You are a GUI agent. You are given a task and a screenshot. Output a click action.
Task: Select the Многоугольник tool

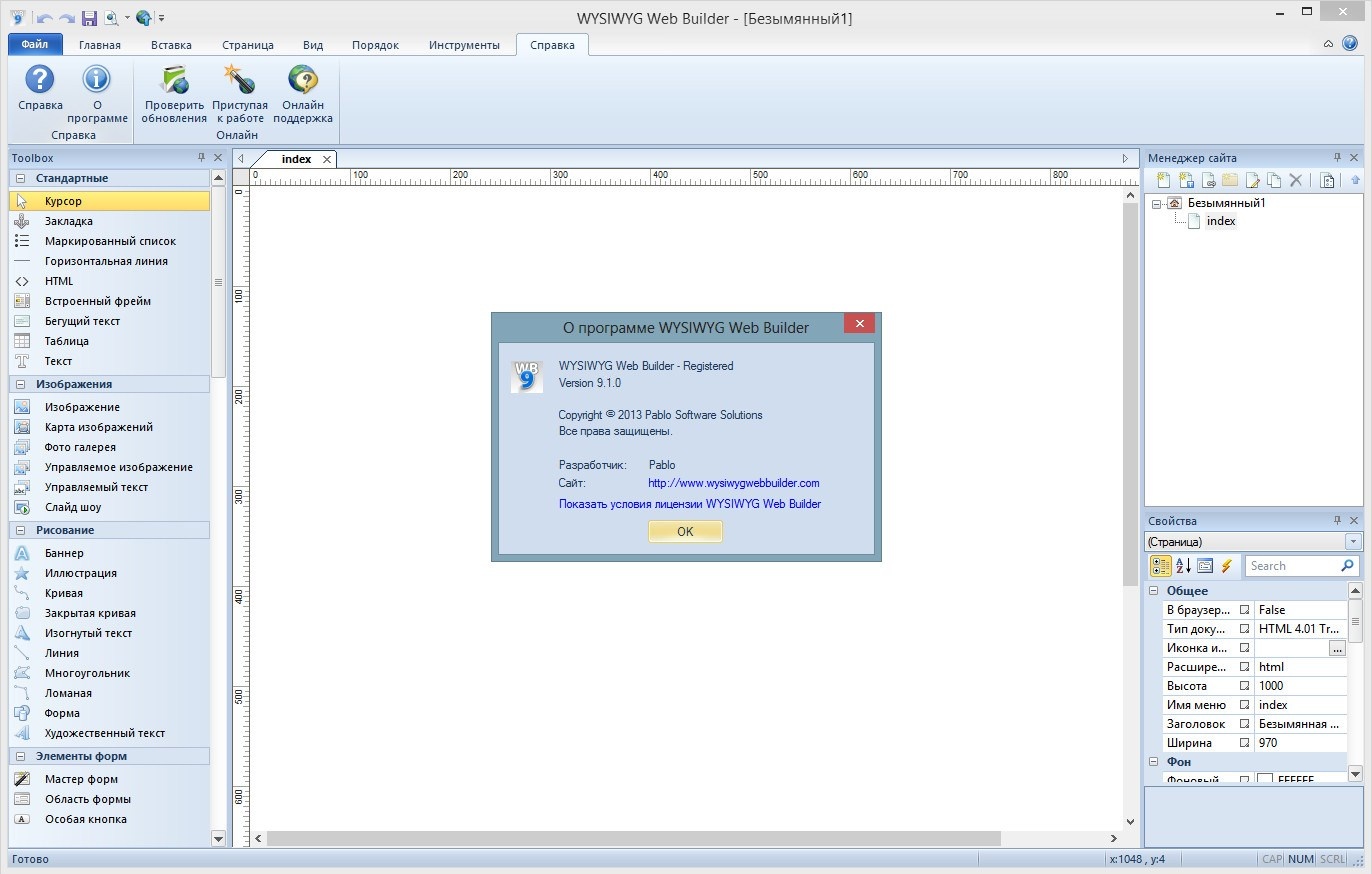coord(110,673)
